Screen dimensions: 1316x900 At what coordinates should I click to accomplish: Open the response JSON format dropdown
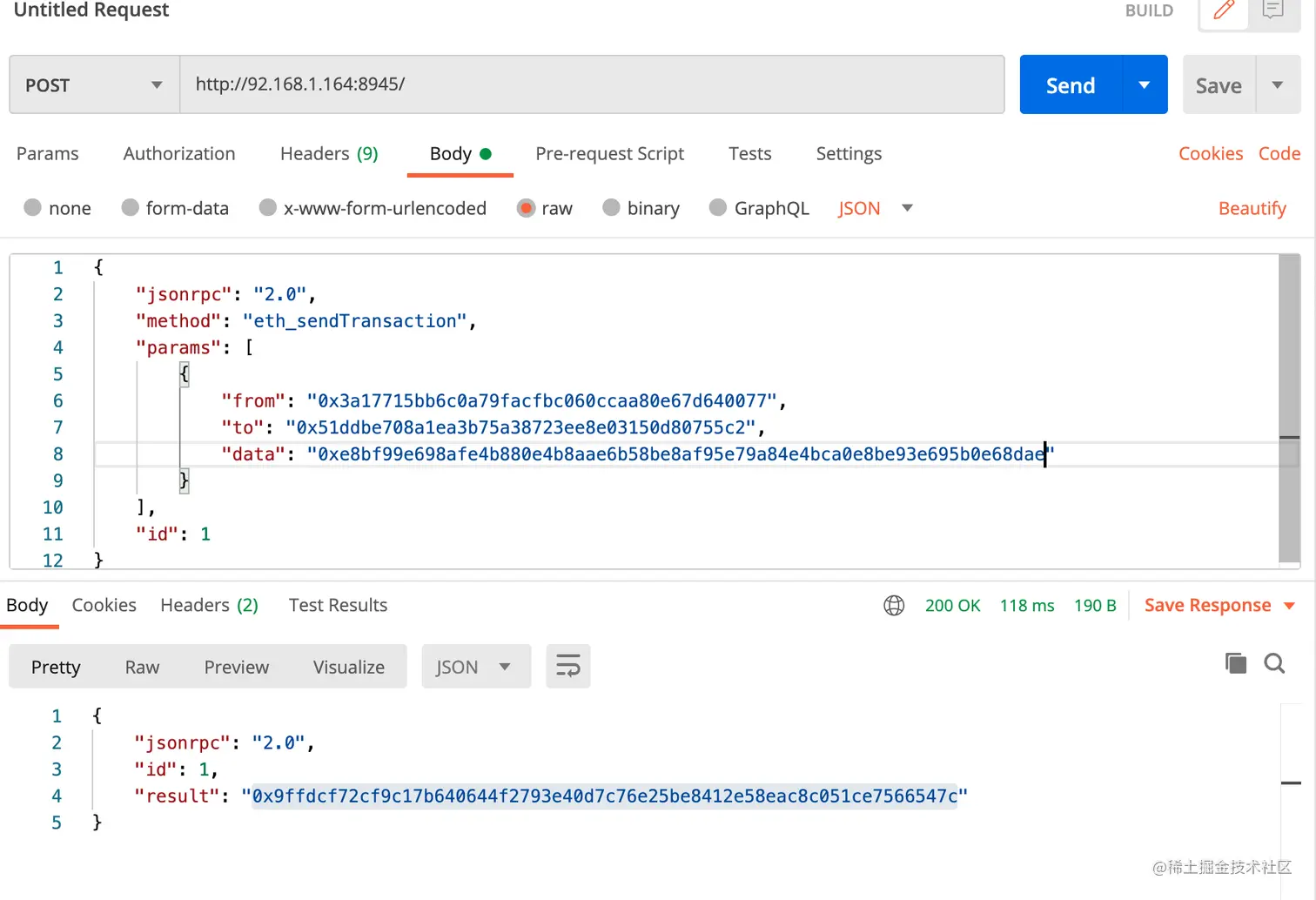pyautogui.click(x=476, y=667)
